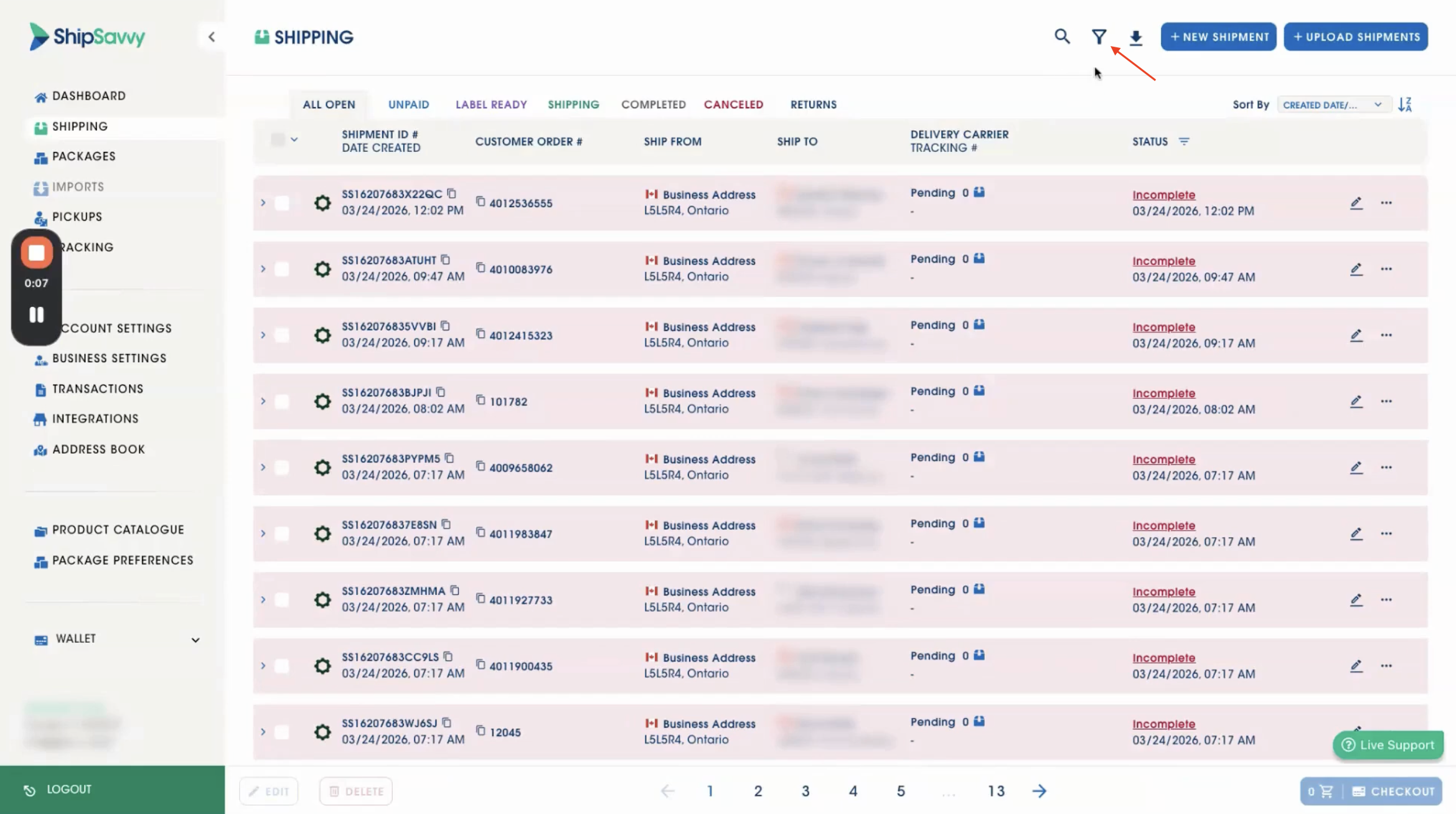1456x814 pixels.
Task: Stop the screen recording
Action: (x=36, y=253)
